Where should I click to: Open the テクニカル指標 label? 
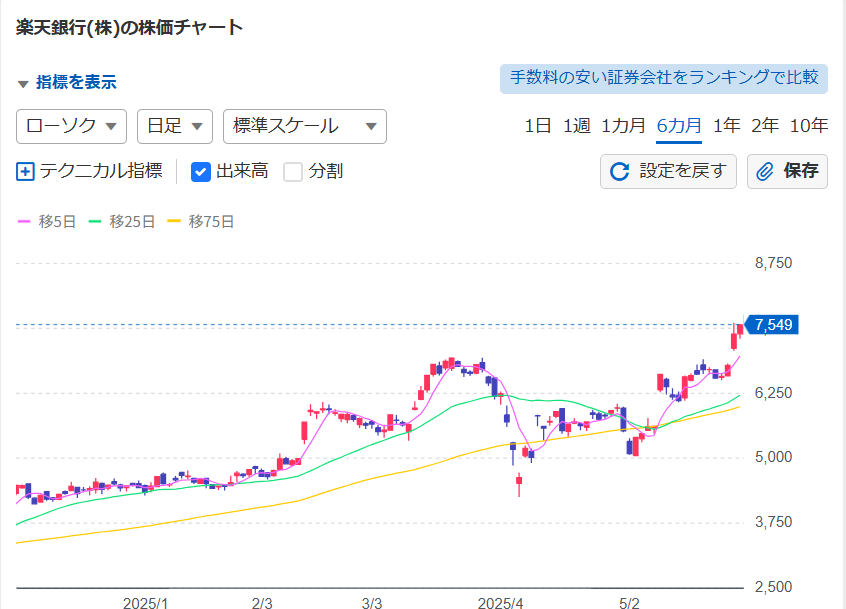click(x=101, y=171)
